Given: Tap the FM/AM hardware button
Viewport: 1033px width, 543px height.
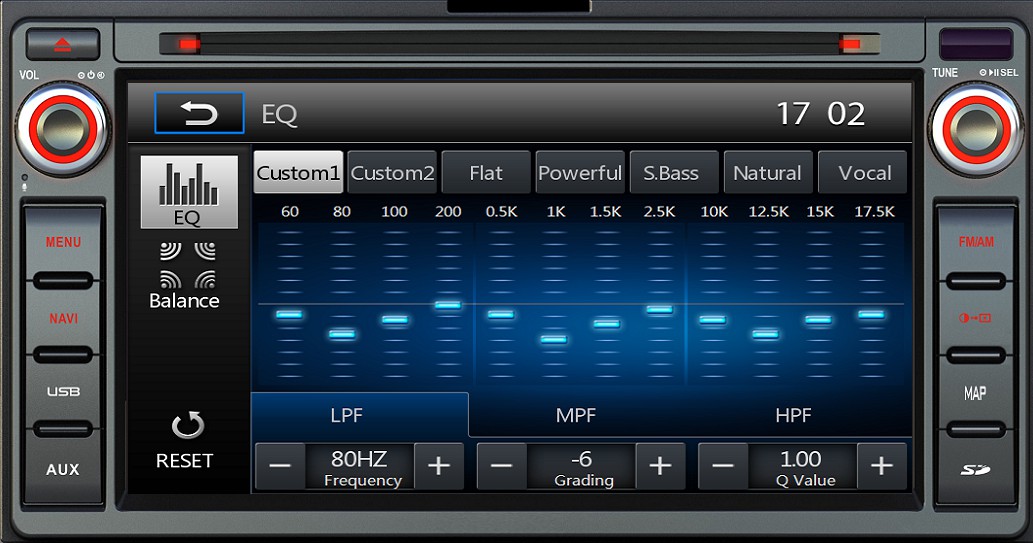Looking at the screenshot, I should pyautogui.click(x=976, y=243).
